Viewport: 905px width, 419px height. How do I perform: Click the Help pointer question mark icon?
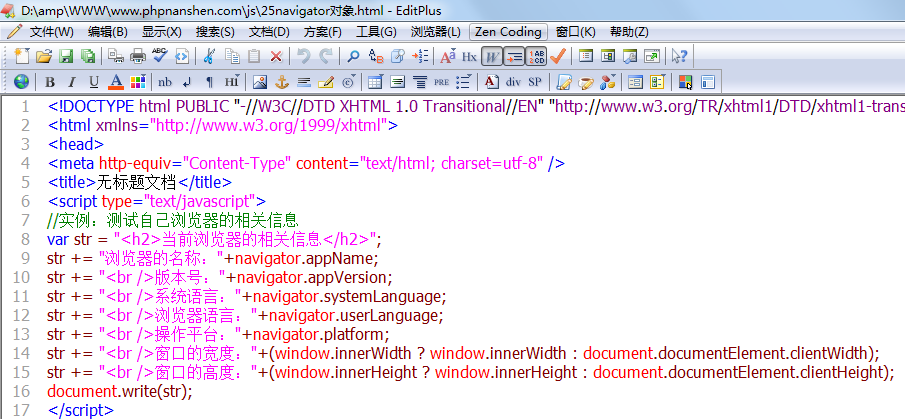click(679, 56)
